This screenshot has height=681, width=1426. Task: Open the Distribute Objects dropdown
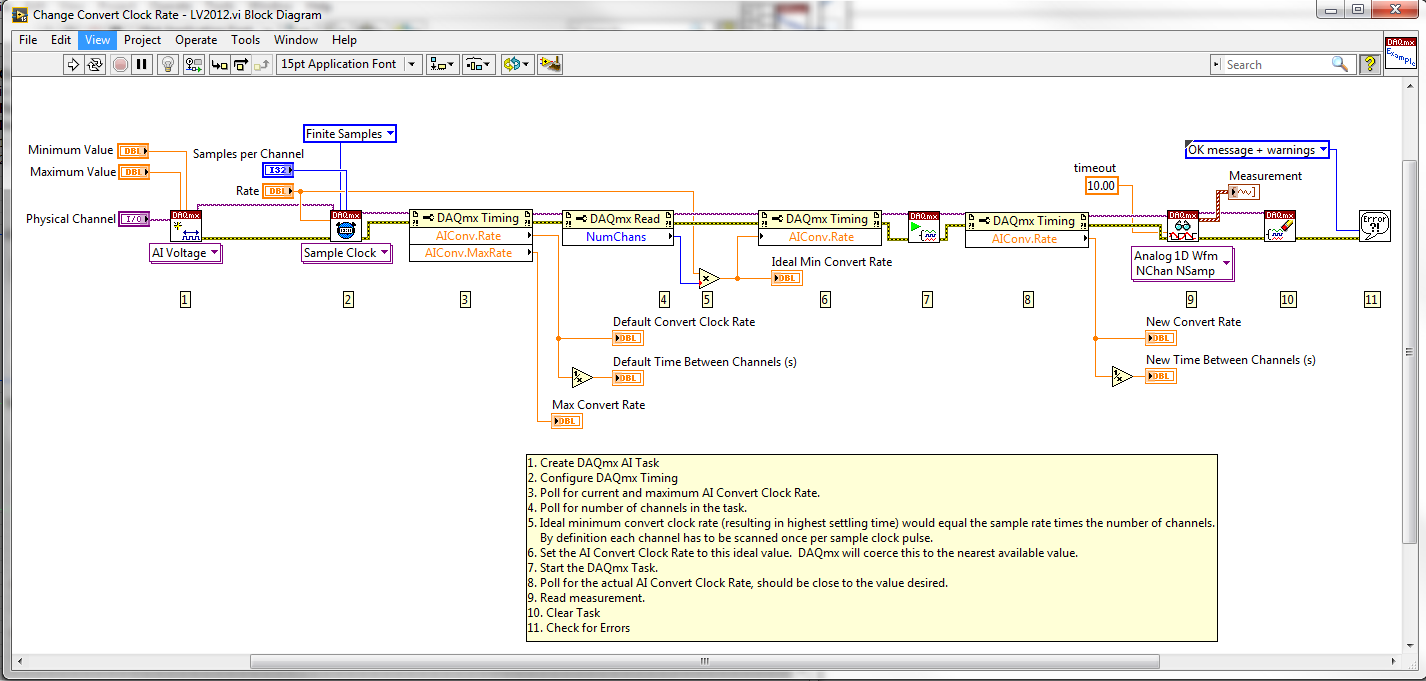pyautogui.click(x=479, y=64)
